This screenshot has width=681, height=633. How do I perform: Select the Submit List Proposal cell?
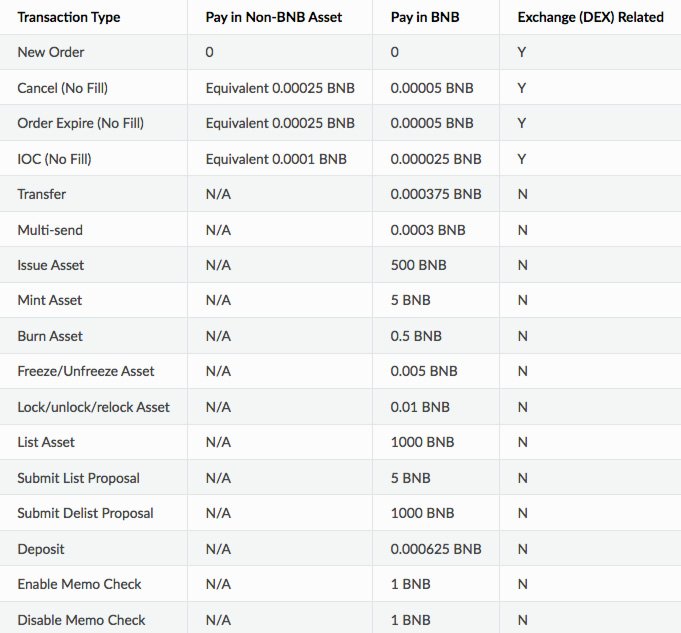(x=78, y=478)
